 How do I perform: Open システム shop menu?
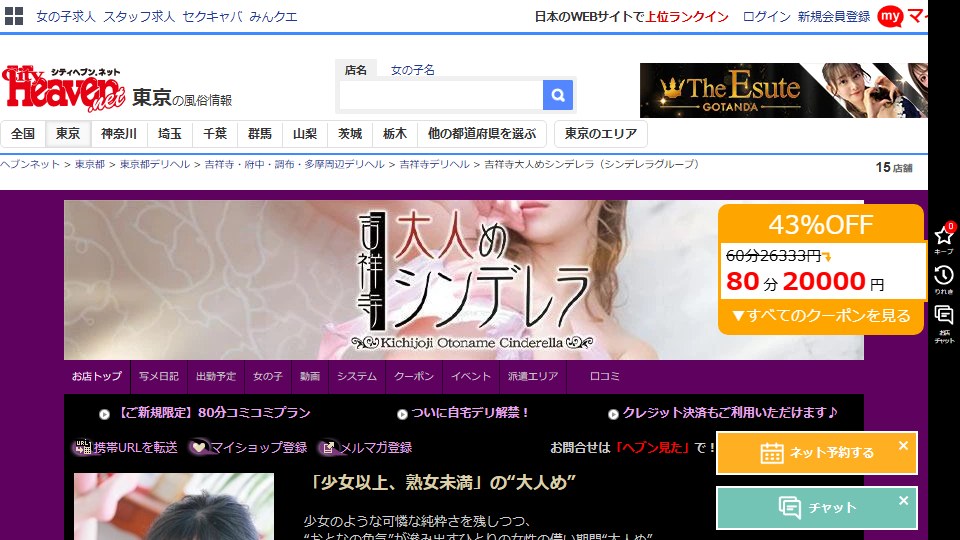point(357,377)
